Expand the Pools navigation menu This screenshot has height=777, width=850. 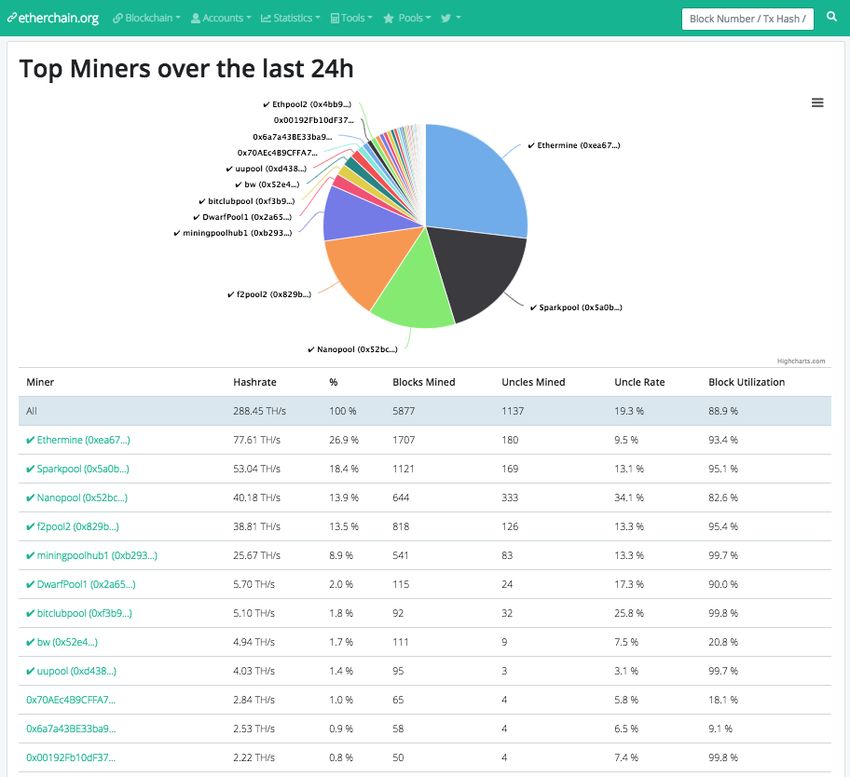(x=407, y=18)
